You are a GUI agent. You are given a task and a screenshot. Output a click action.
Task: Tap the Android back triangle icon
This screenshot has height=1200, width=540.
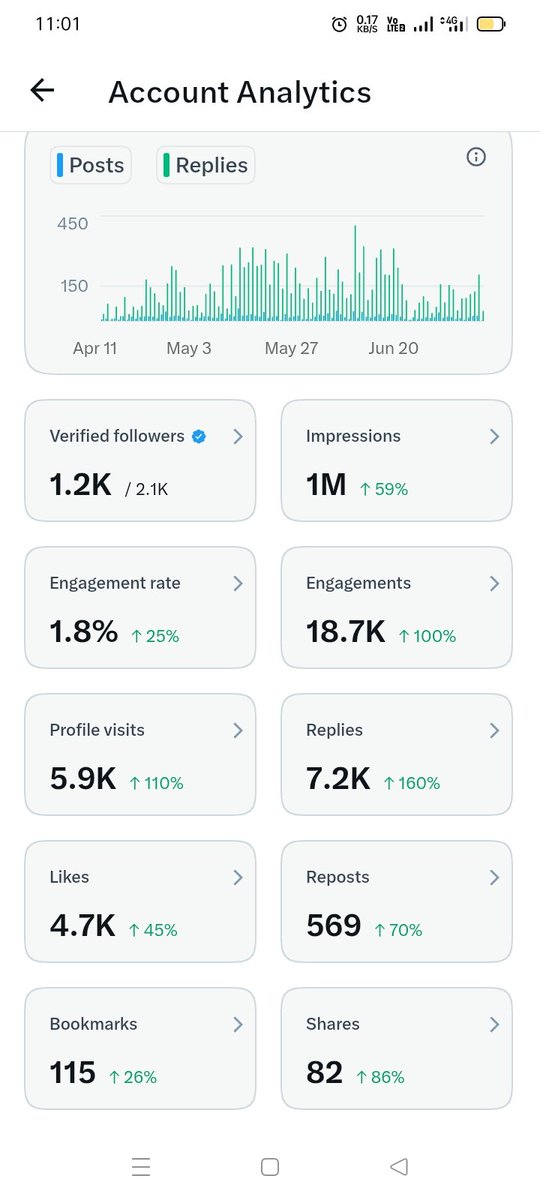(398, 1166)
